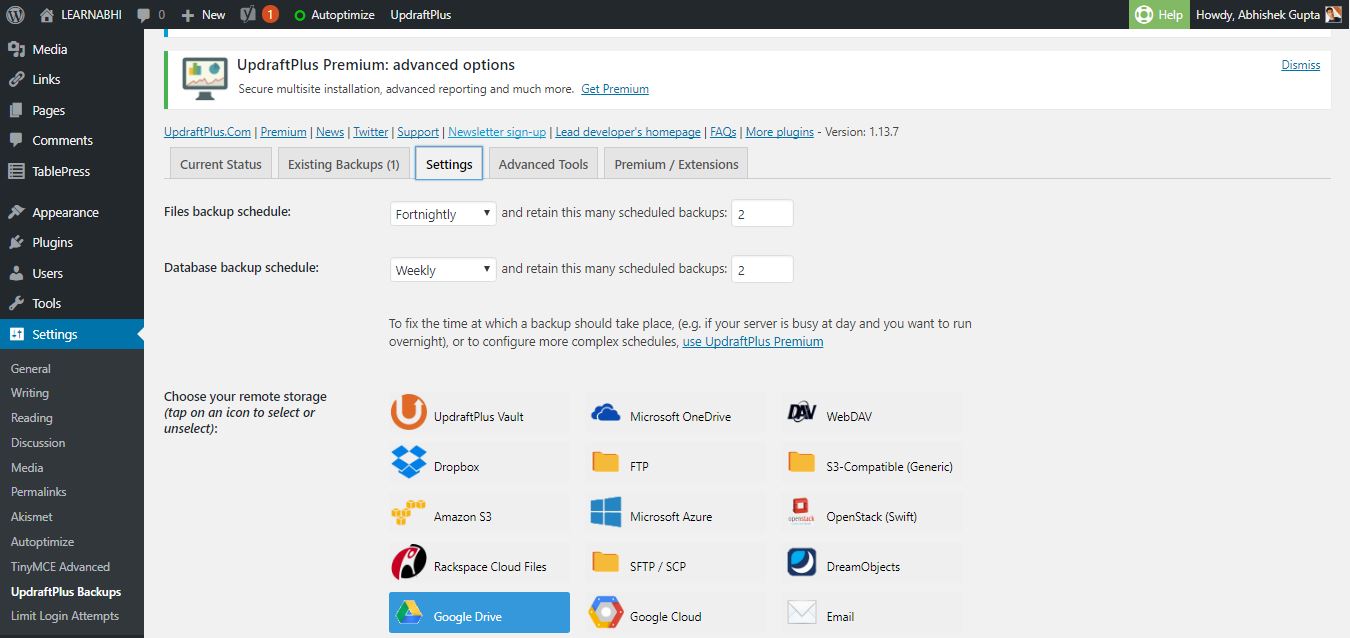
Task: Open Limit Login Attempts submenu item
Action: tap(65, 616)
